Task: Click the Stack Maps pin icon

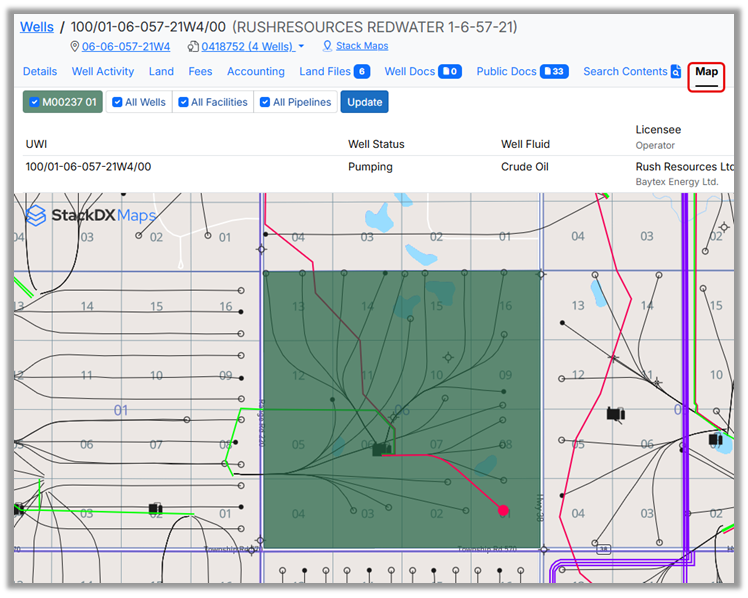Action: (327, 46)
